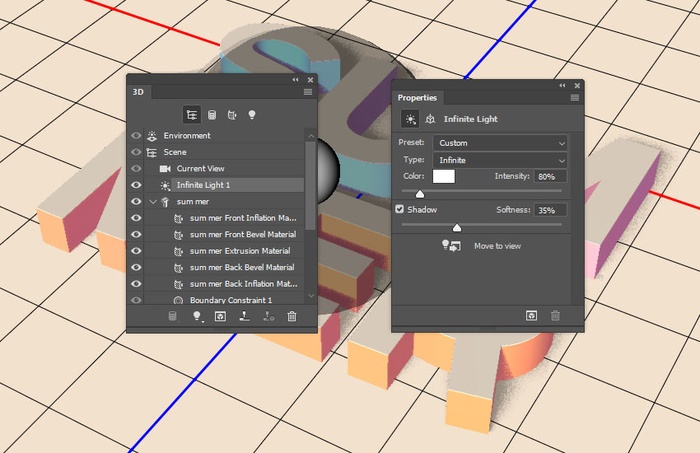Hide the Infinite Light 1 layer
700x453 pixels.
click(136, 185)
